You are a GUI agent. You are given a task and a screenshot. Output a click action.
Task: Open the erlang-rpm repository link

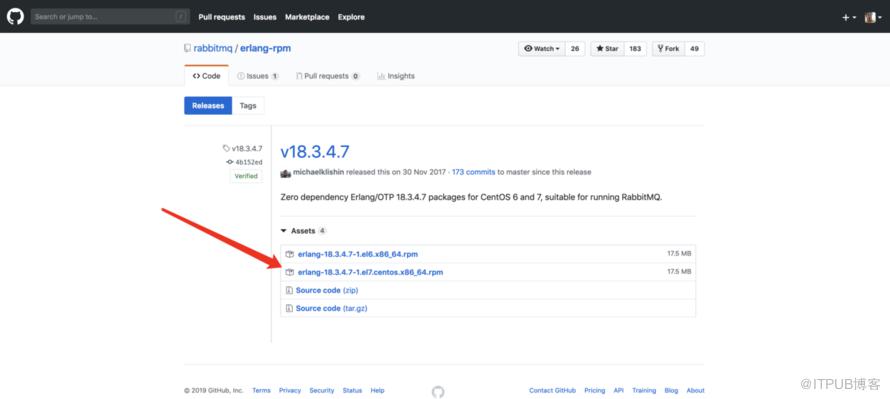[265, 48]
